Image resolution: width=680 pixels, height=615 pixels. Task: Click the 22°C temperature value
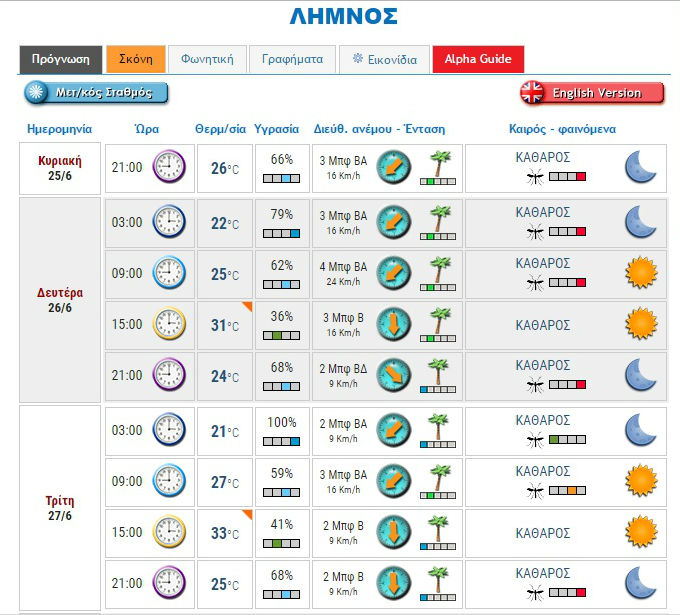click(x=225, y=223)
